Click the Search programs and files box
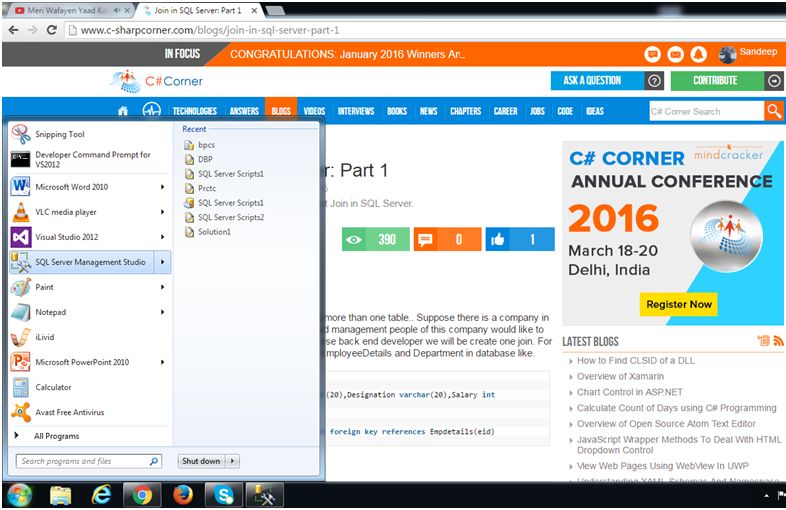The image size is (786, 510). (89, 461)
